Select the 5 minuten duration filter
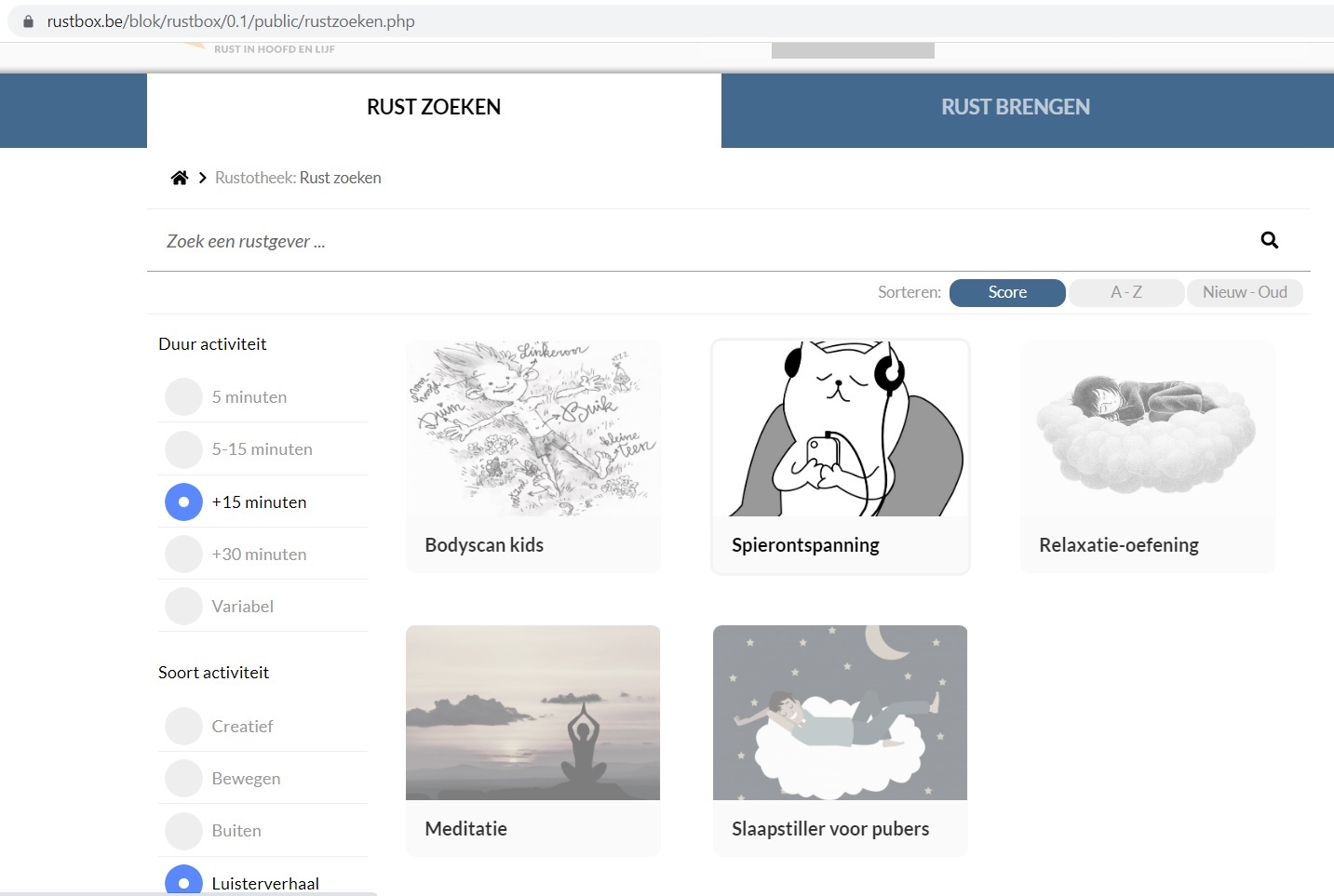This screenshot has width=1334, height=896. point(183,396)
